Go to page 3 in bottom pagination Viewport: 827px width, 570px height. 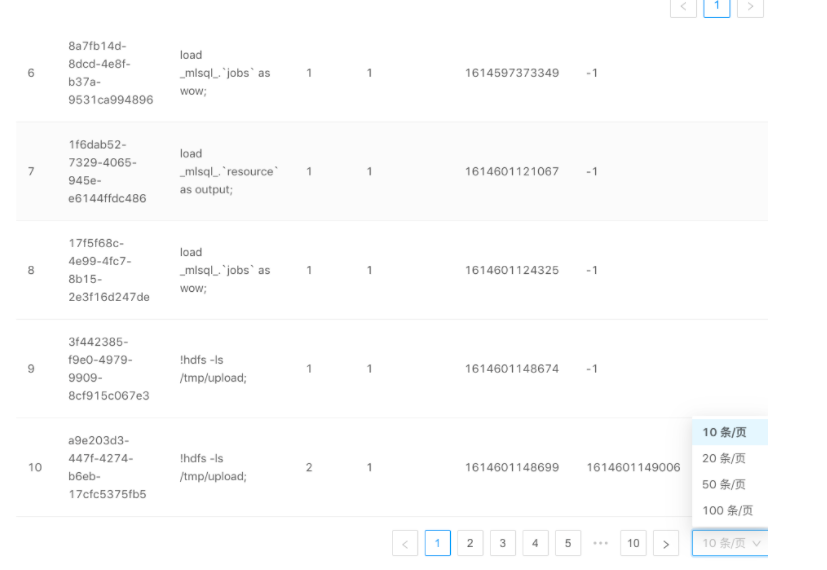503,543
